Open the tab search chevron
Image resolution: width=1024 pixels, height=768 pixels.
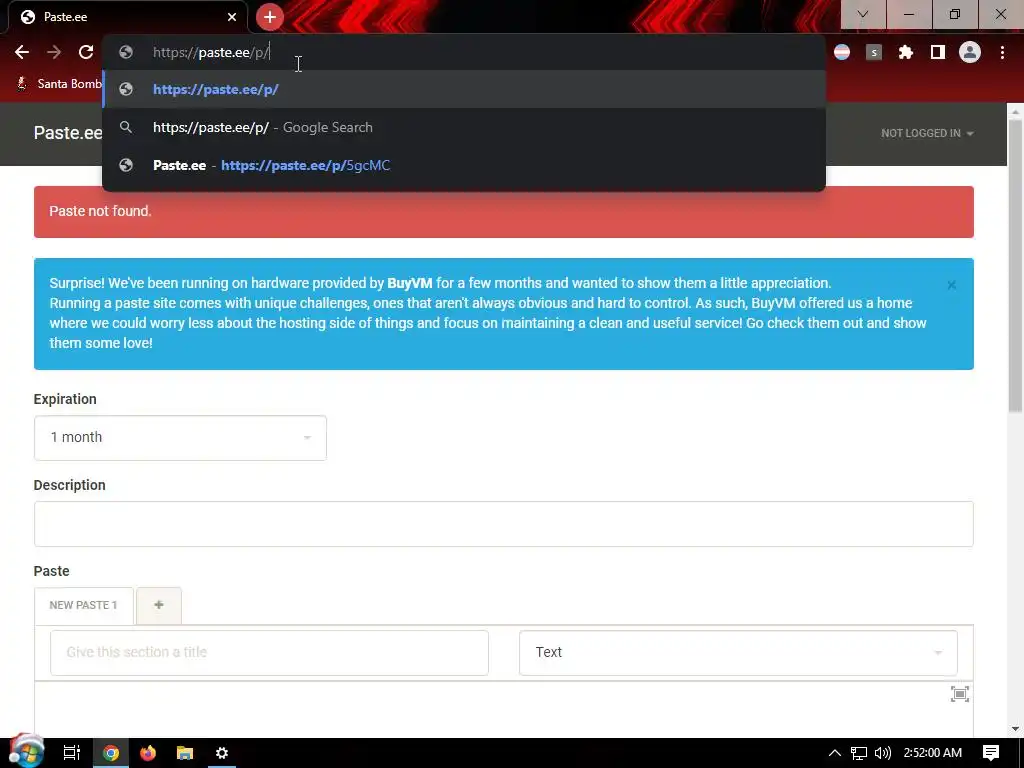(x=863, y=14)
